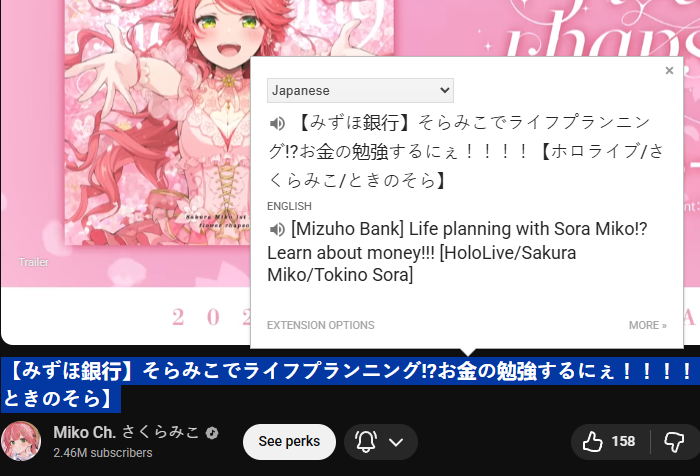Play audio of the English translation
The width and height of the screenshot is (700, 476).
click(x=277, y=230)
